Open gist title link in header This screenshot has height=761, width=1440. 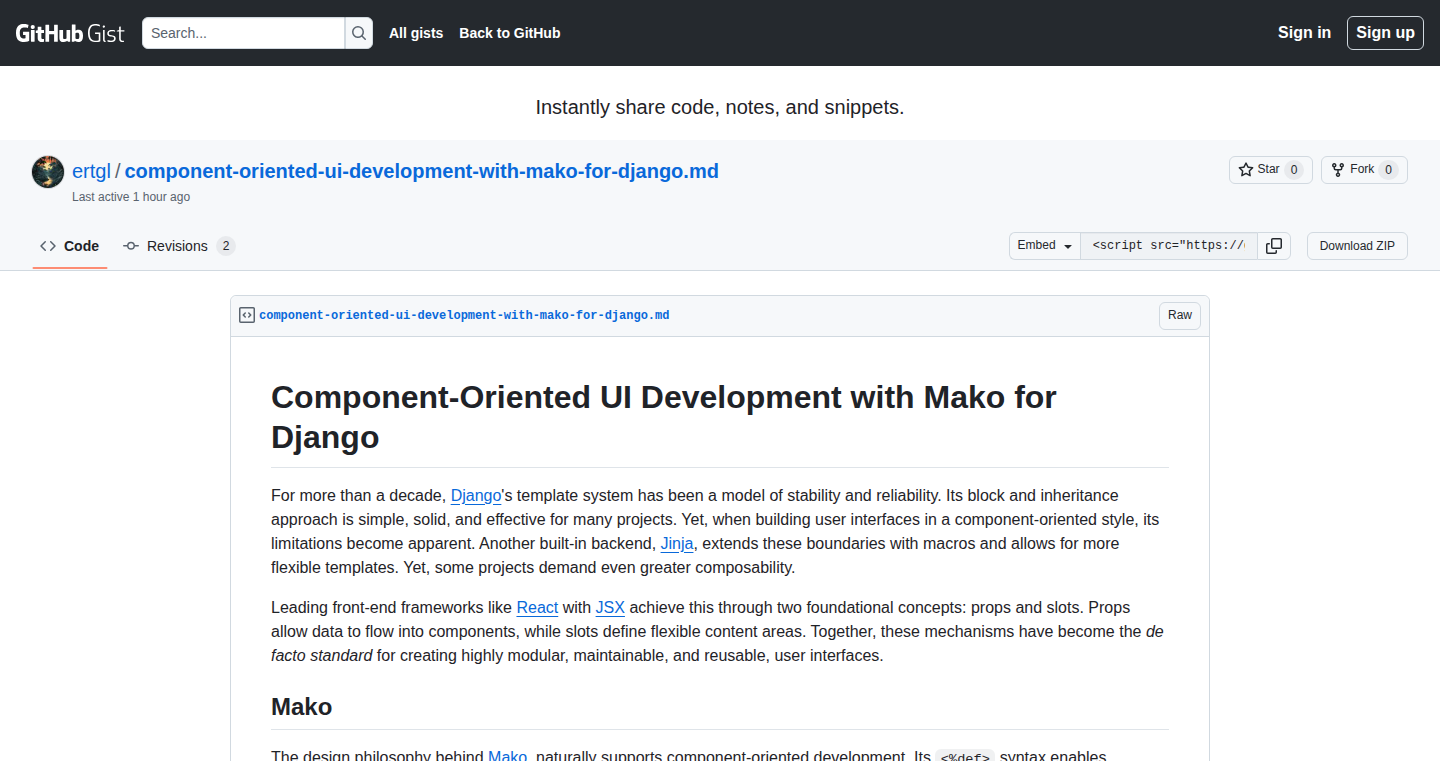422,171
